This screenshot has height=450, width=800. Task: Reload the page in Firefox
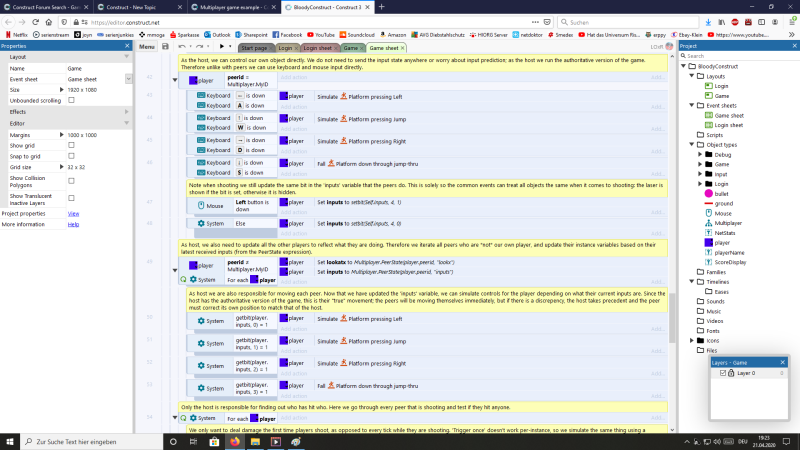tap(35, 22)
